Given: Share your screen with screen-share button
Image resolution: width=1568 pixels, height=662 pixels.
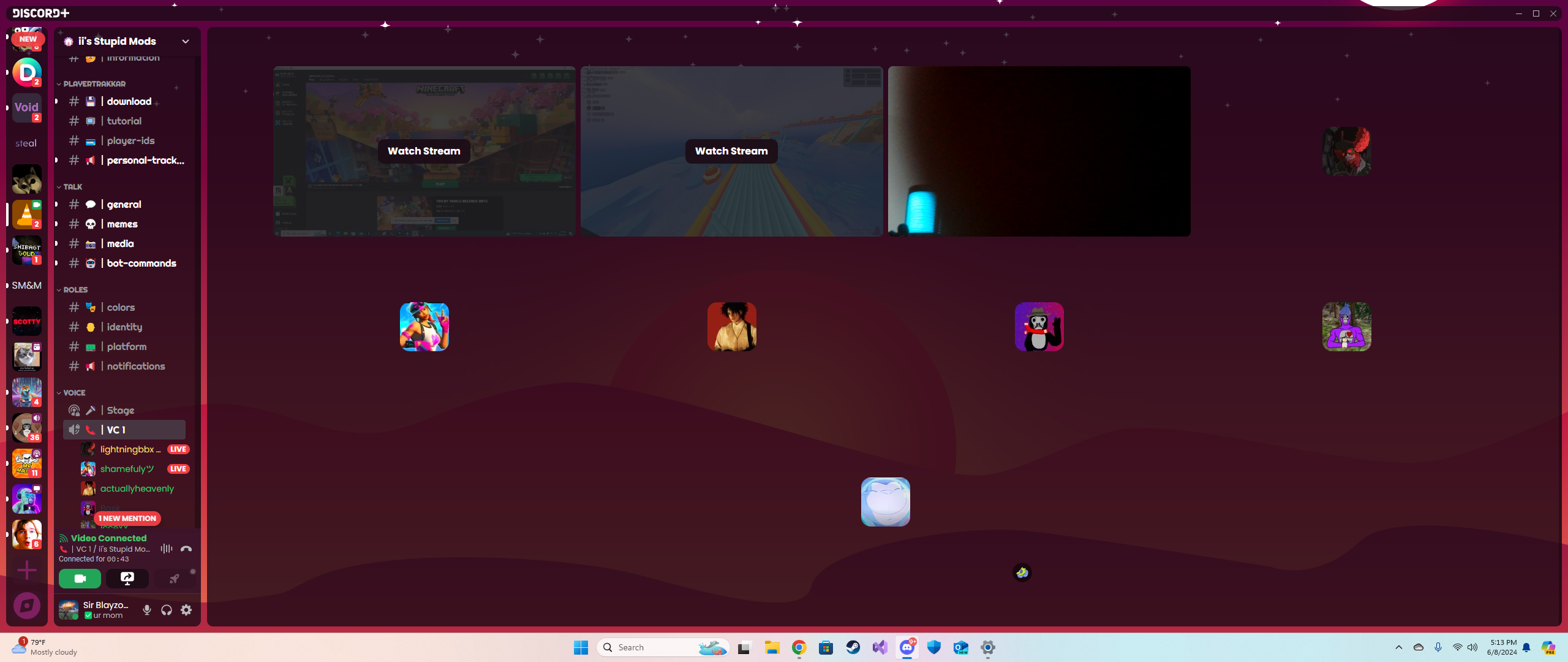Looking at the screenshot, I should tap(127, 578).
